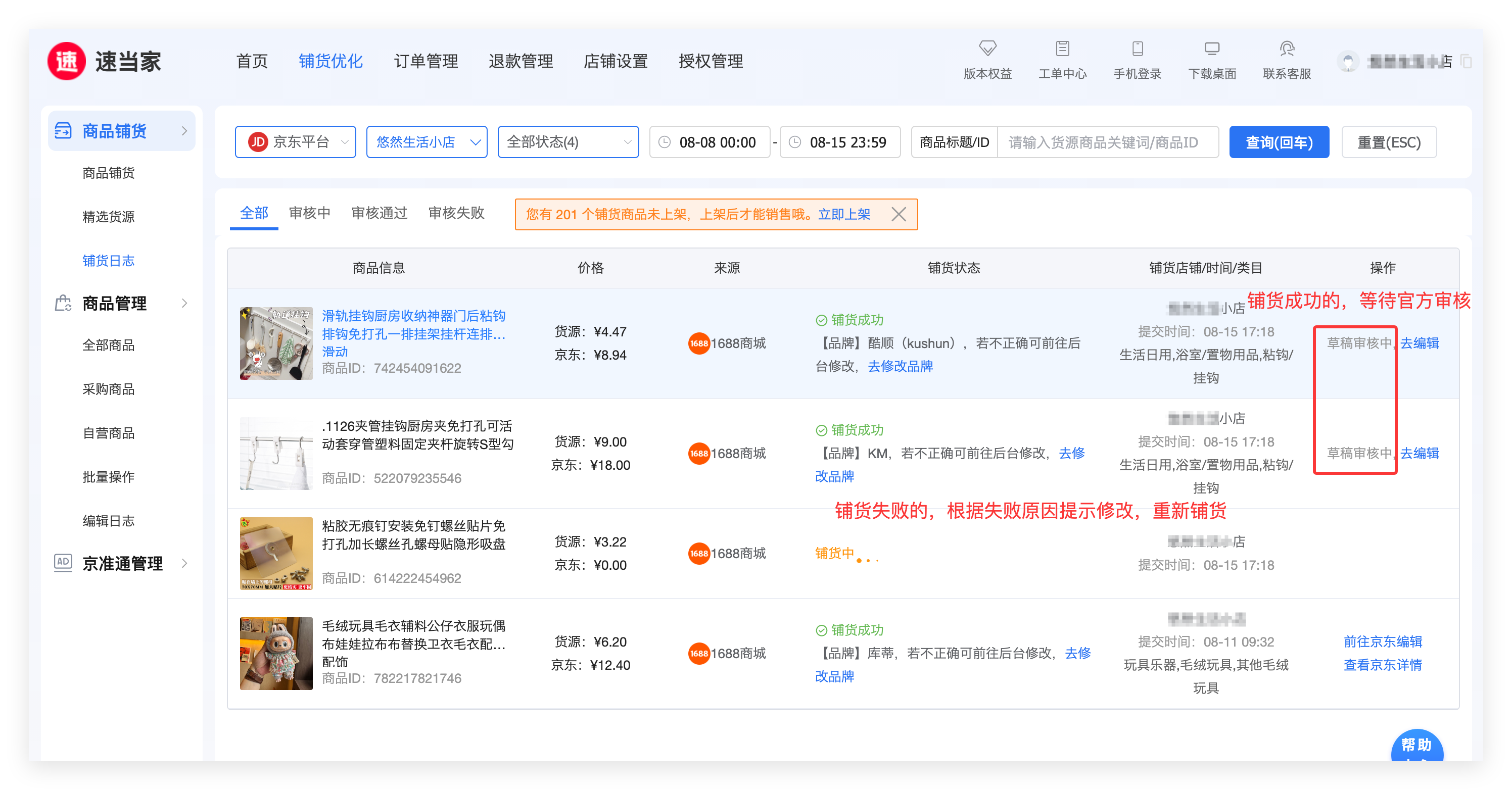Viewport: 1512px width, 790px height.
Task: Click the 速当家 red logo icon
Action: (66, 61)
